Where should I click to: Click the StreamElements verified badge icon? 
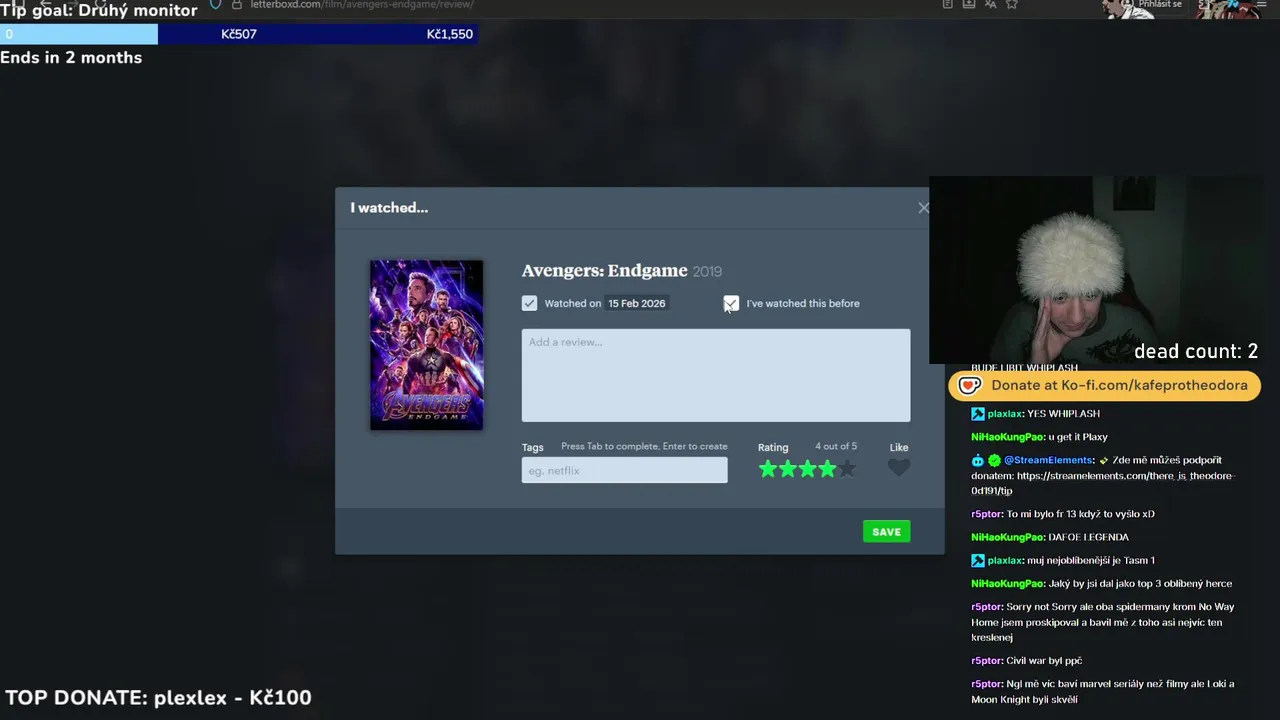[x=994, y=461]
